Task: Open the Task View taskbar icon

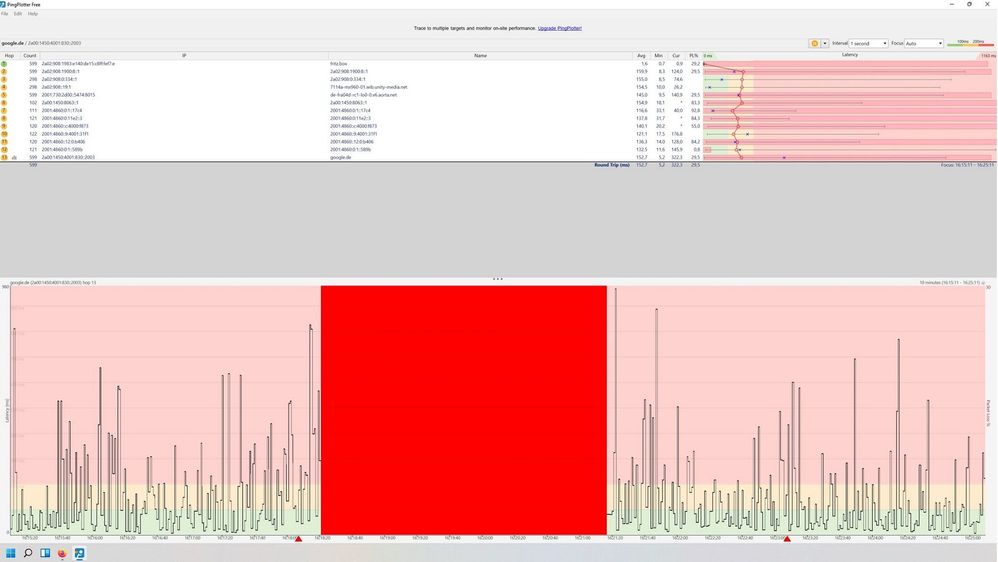Action: tap(45, 553)
